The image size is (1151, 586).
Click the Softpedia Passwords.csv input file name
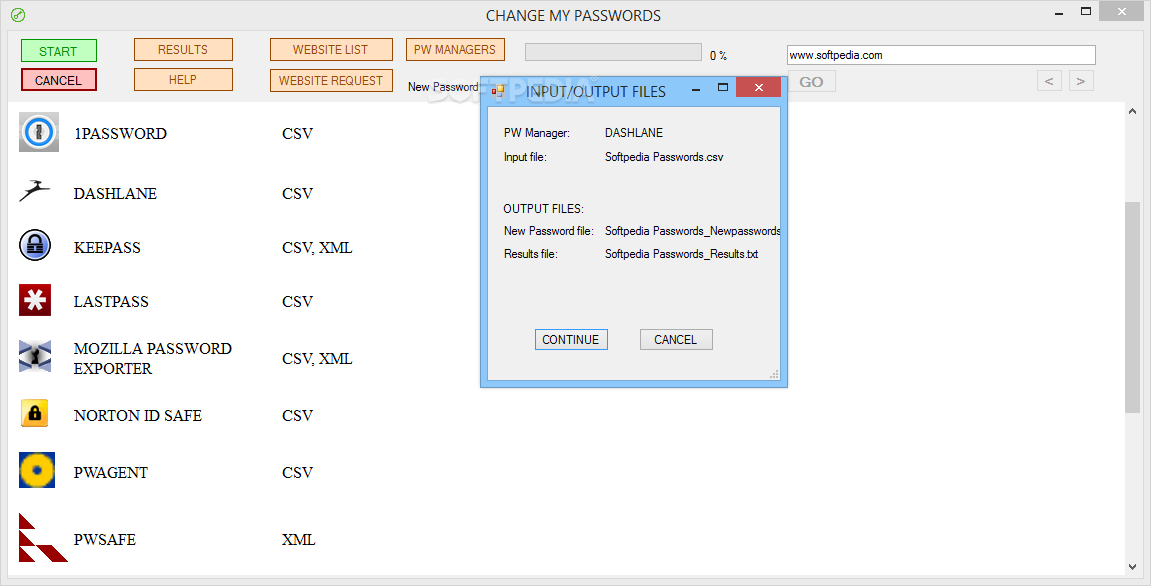point(664,156)
